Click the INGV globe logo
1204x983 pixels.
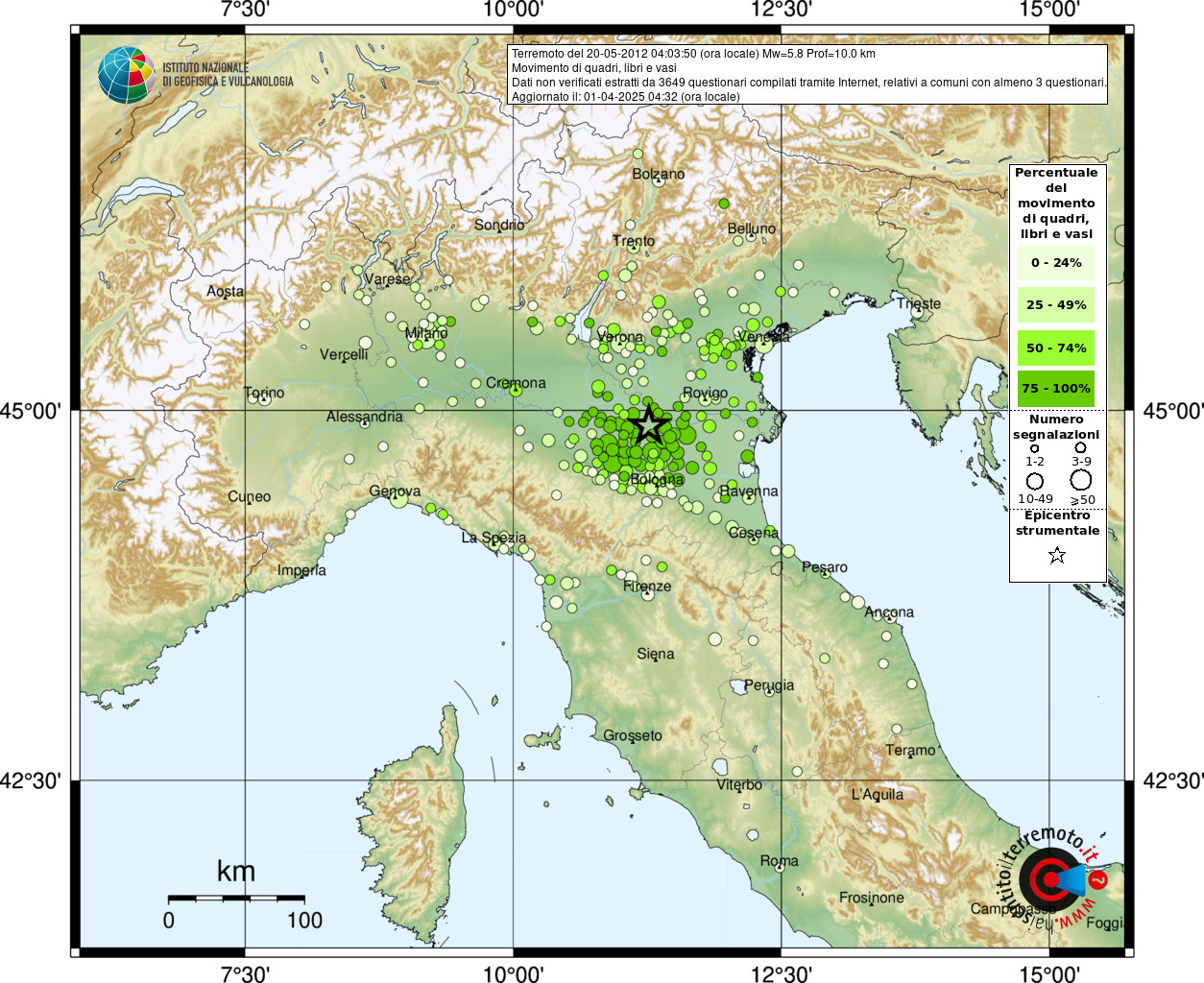(126, 75)
